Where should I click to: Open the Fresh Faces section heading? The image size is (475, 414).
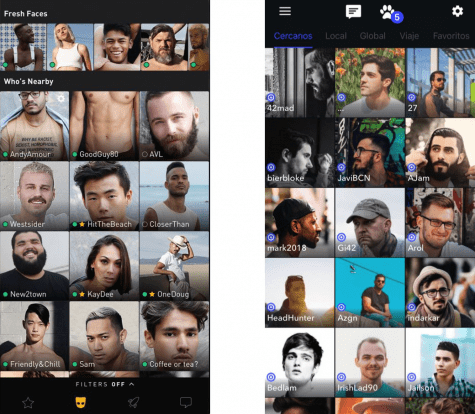[25, 14]
